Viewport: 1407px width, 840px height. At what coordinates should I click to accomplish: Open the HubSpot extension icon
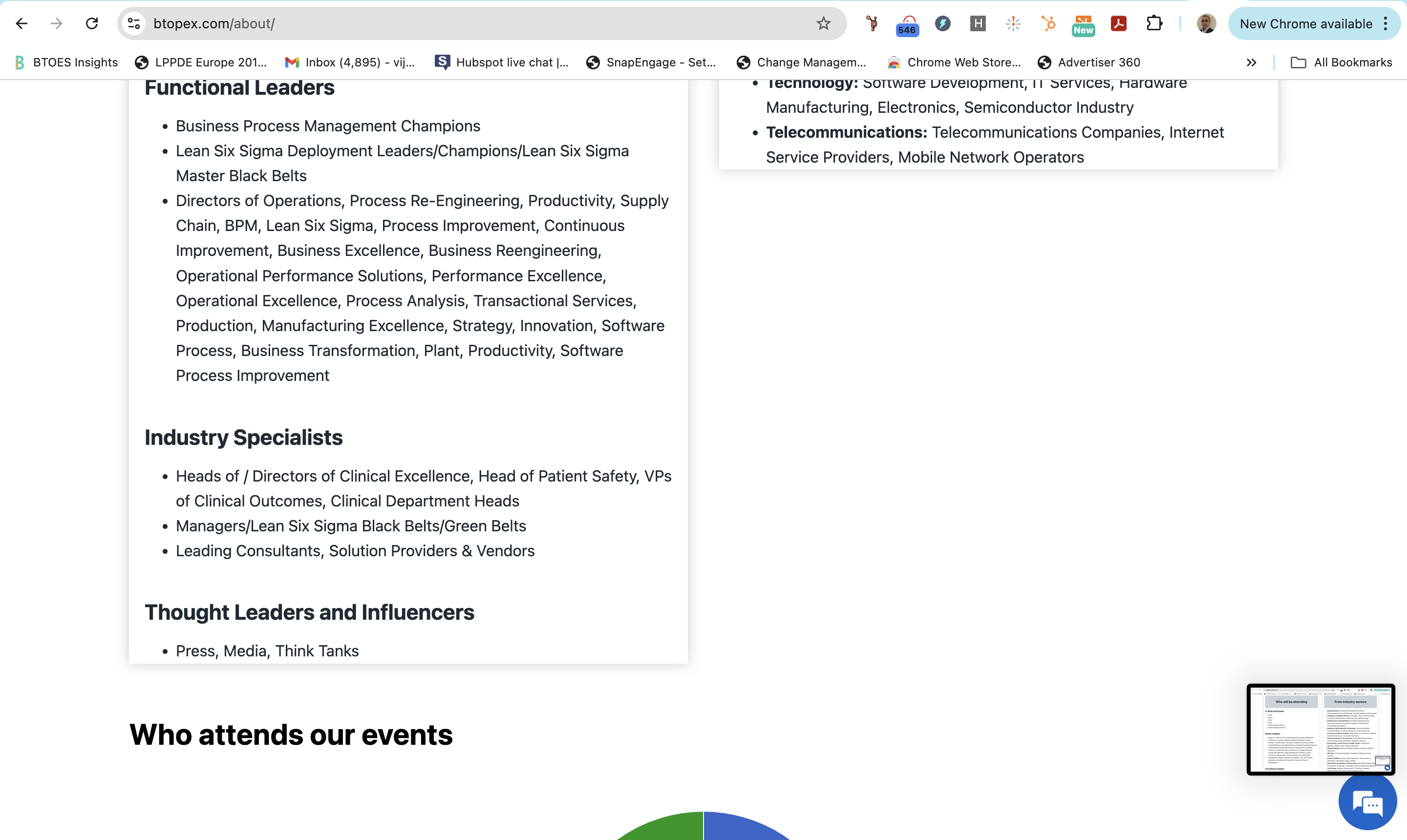click(x=1048, y=23)
